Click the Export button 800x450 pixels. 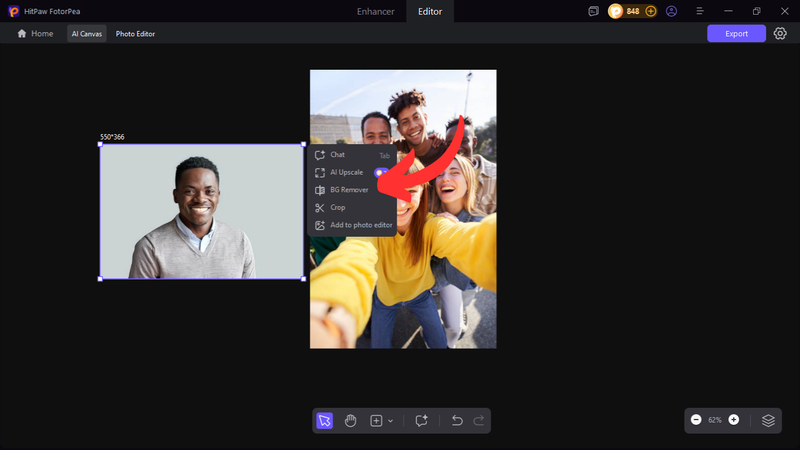tap(736, 34)
